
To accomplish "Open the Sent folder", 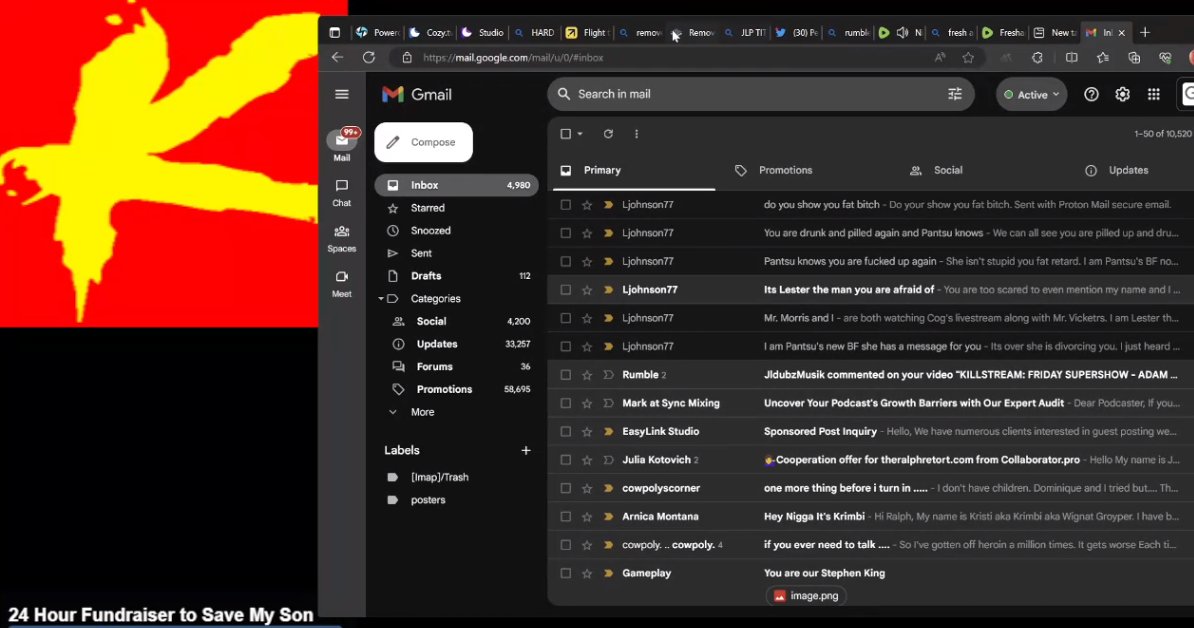I will (x=455, y=253).
